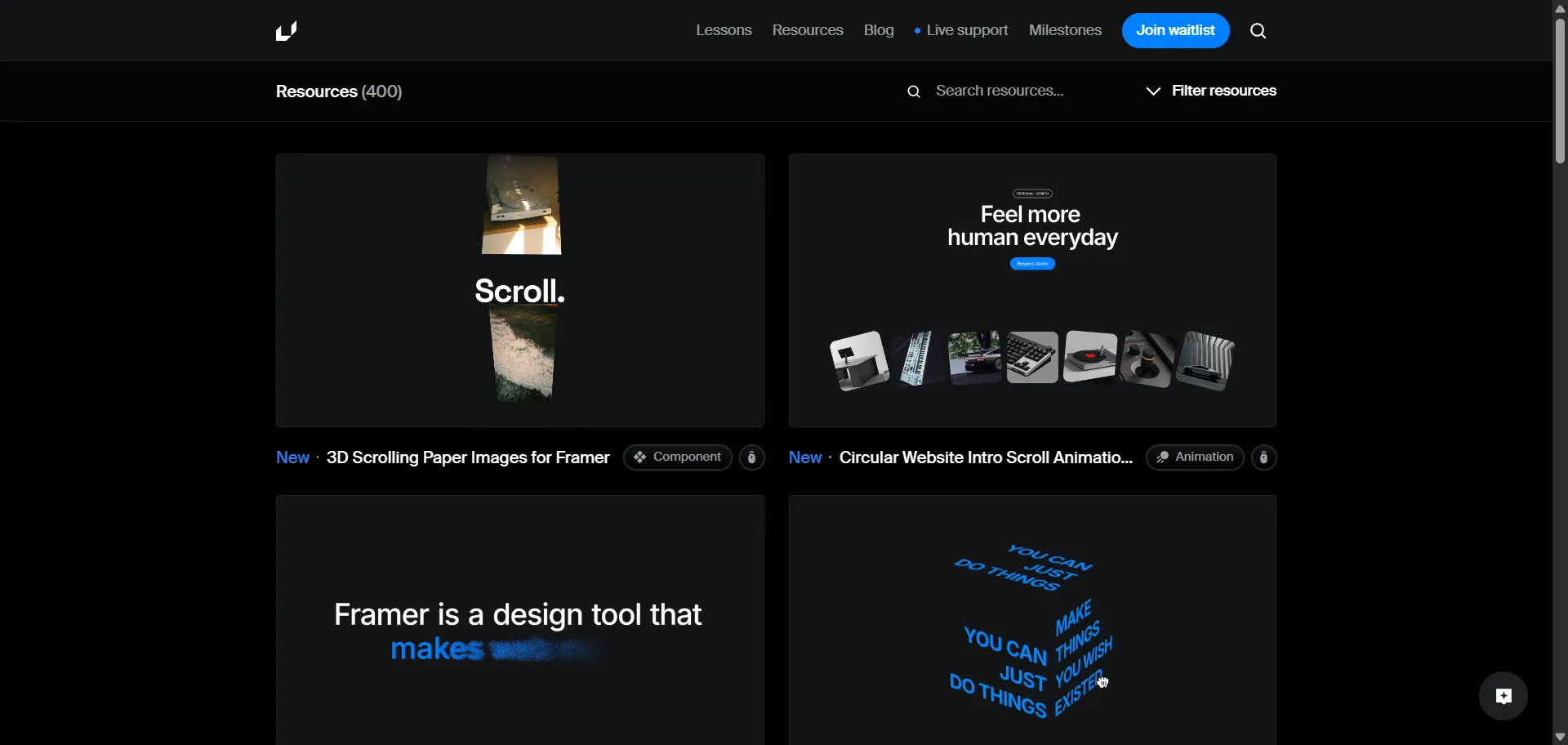Click the Join waitlist button
The image size is (1568, 745).
point(1175,31)
